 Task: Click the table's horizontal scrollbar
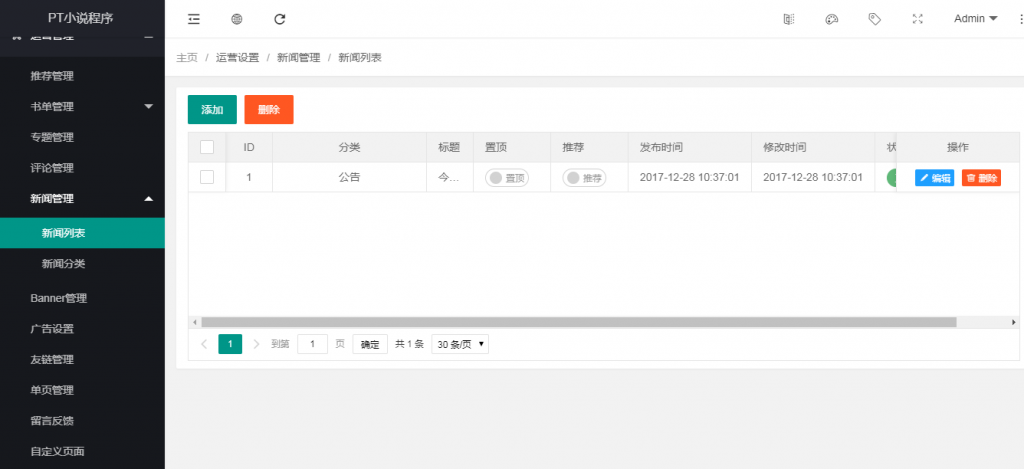[x=578, y=322]
